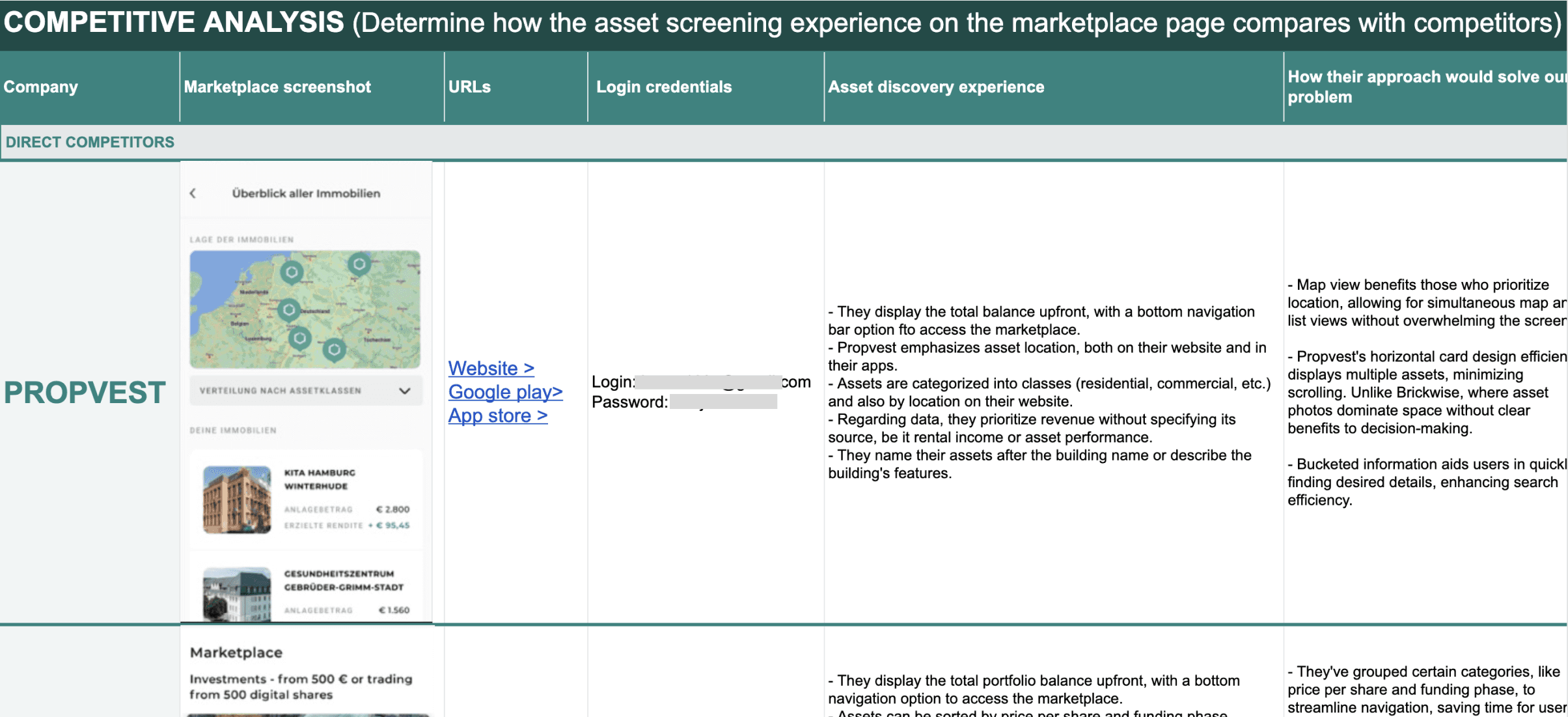
Task: Click the middle-left map location pin
Action: click(288, 310)
